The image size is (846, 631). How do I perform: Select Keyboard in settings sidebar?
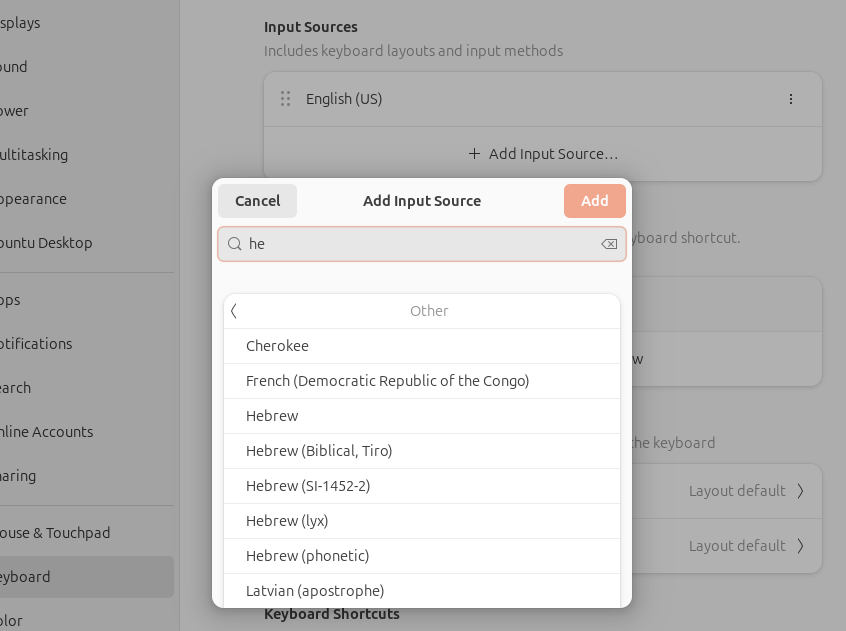pyautogui.click(x=87, y=577)
